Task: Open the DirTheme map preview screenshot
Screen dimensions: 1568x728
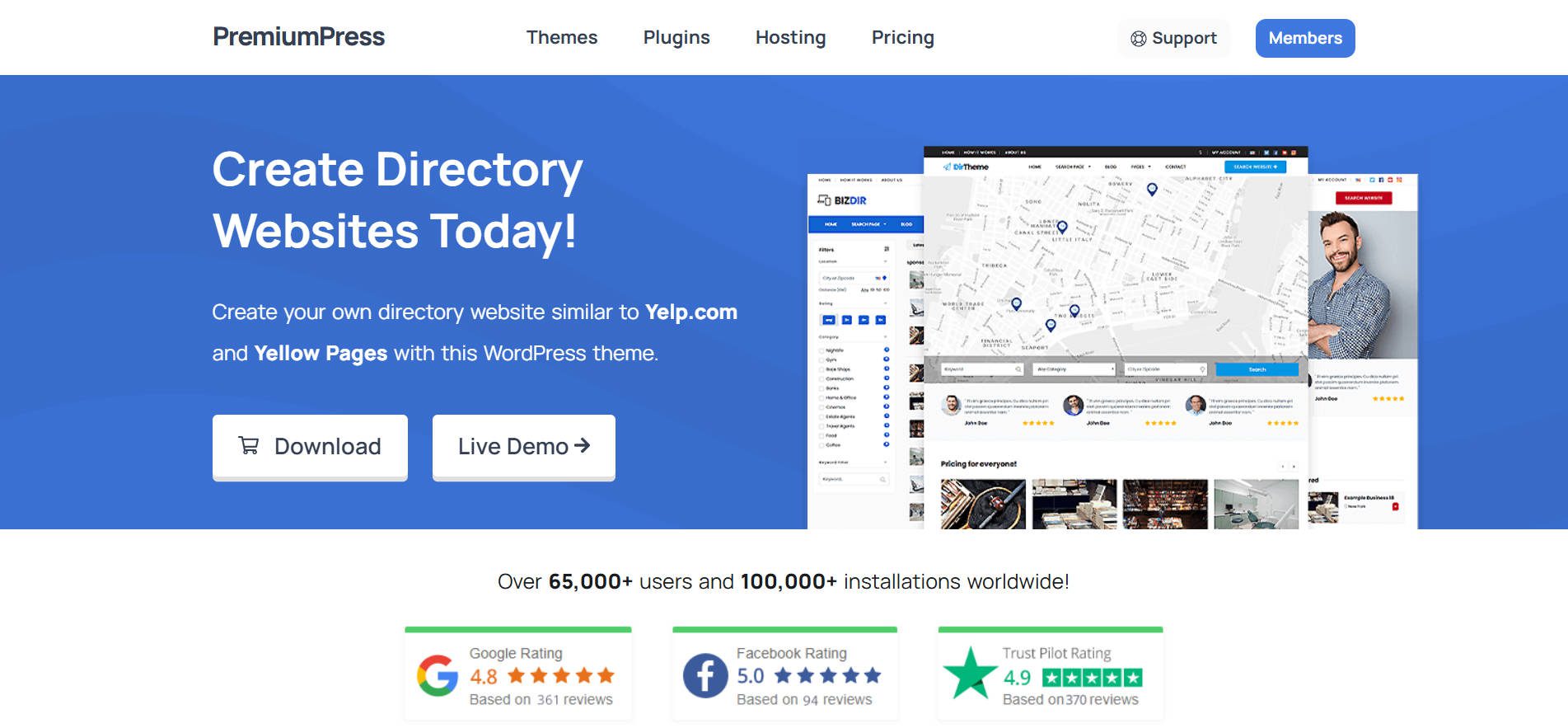Action: pyautogui.click(x=1116, y=338)
